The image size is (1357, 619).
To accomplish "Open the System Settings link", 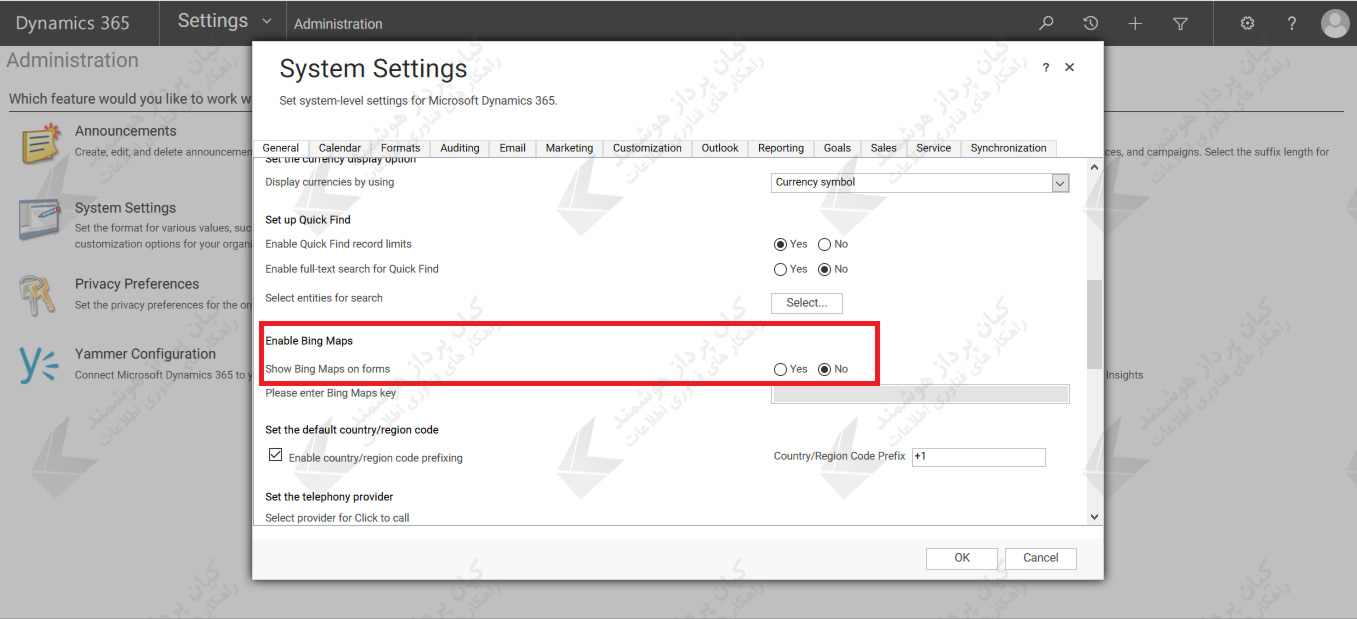I will click(x=125, y=208).
